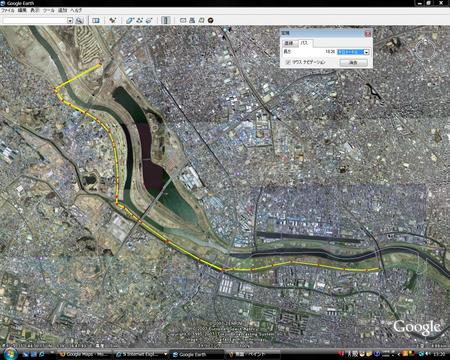The image size is (450, 360).
Task: Click the volume speaker tray icon
Action: coord(428,354)
